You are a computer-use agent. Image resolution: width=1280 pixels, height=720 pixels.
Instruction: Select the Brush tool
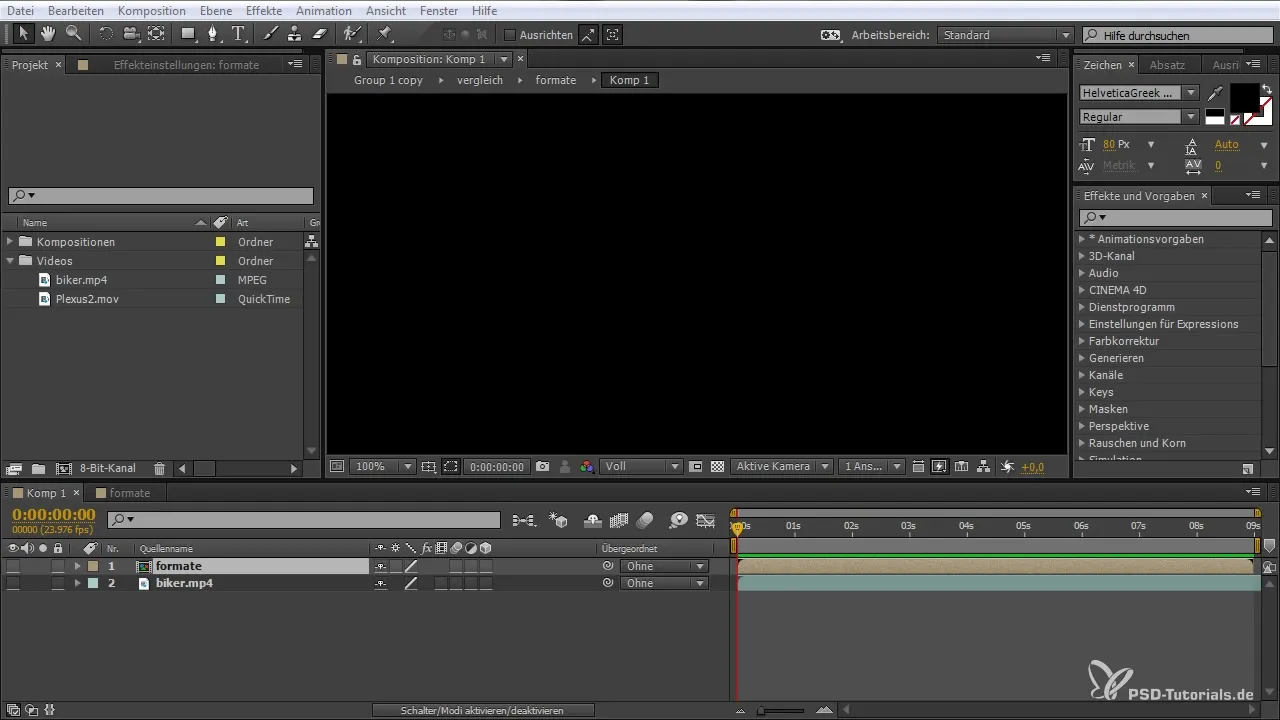click(x=270, y=34)
